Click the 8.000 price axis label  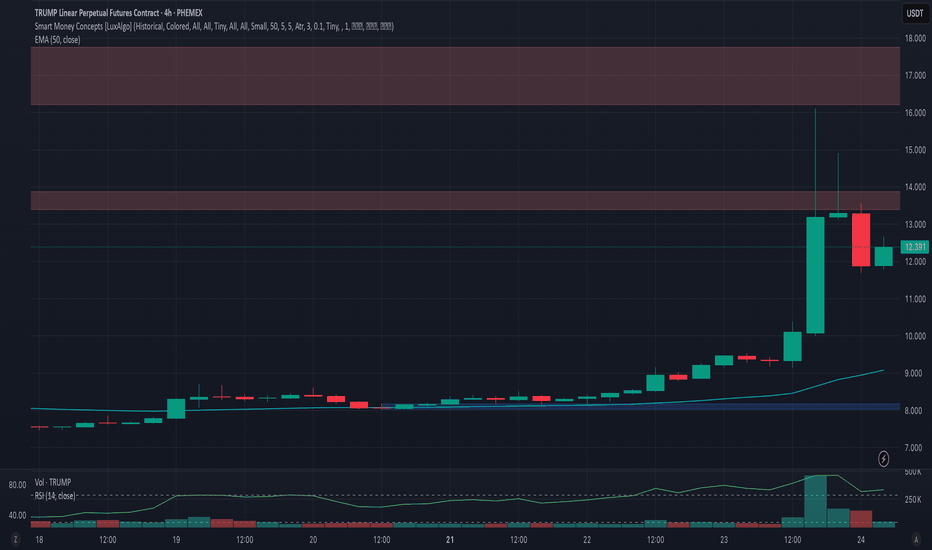[915, 411]
